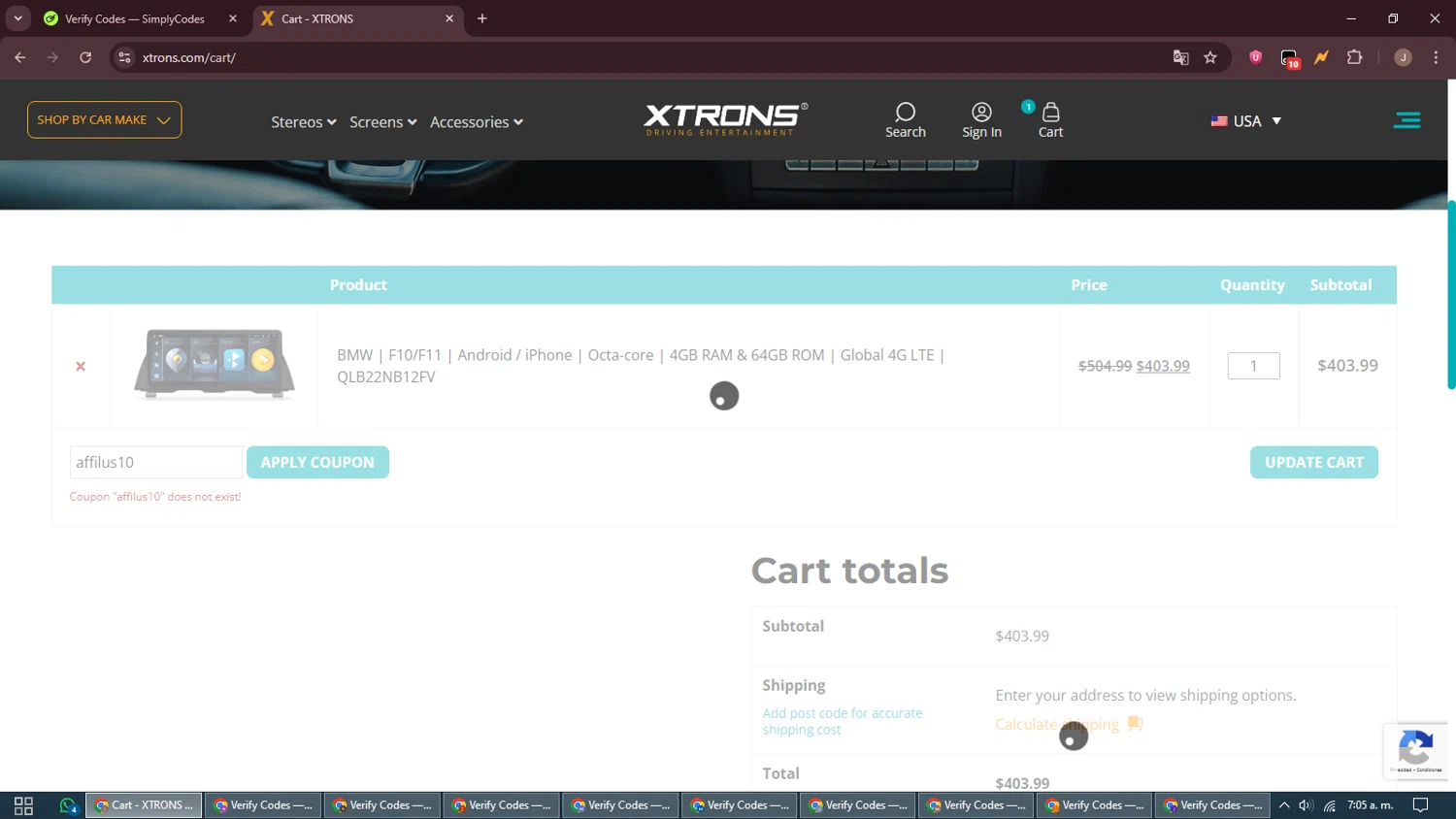Viewport: 1456px width, 819px height.
Task: Click Calculate shipping link
Action: pyautogui.click(x=1057, y=724)
